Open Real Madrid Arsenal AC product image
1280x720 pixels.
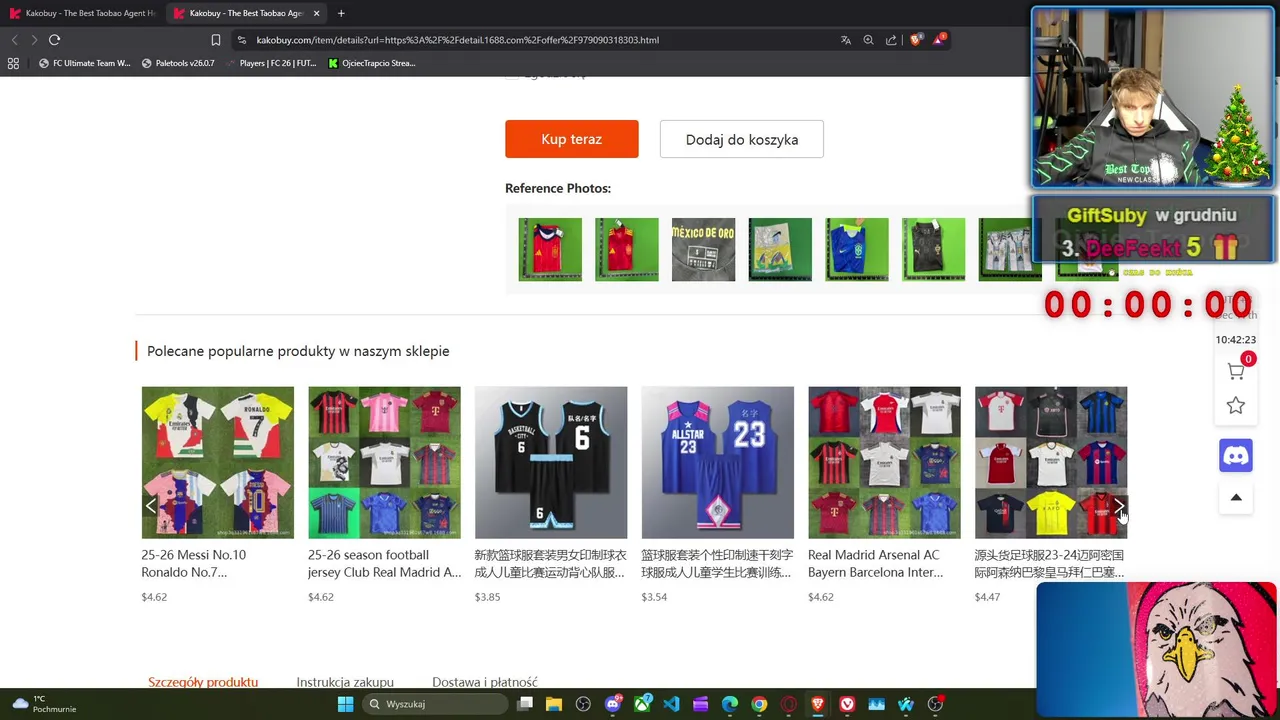(884, 462)
